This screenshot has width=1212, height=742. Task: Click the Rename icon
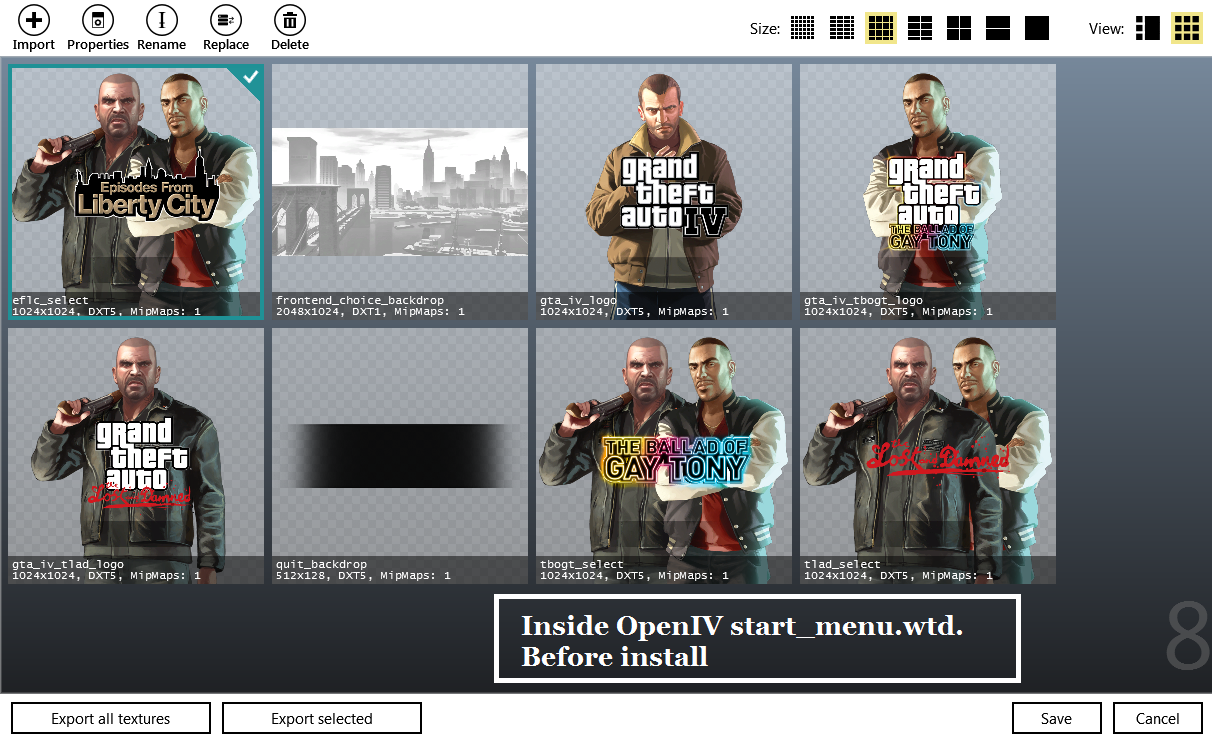[161, 21]
